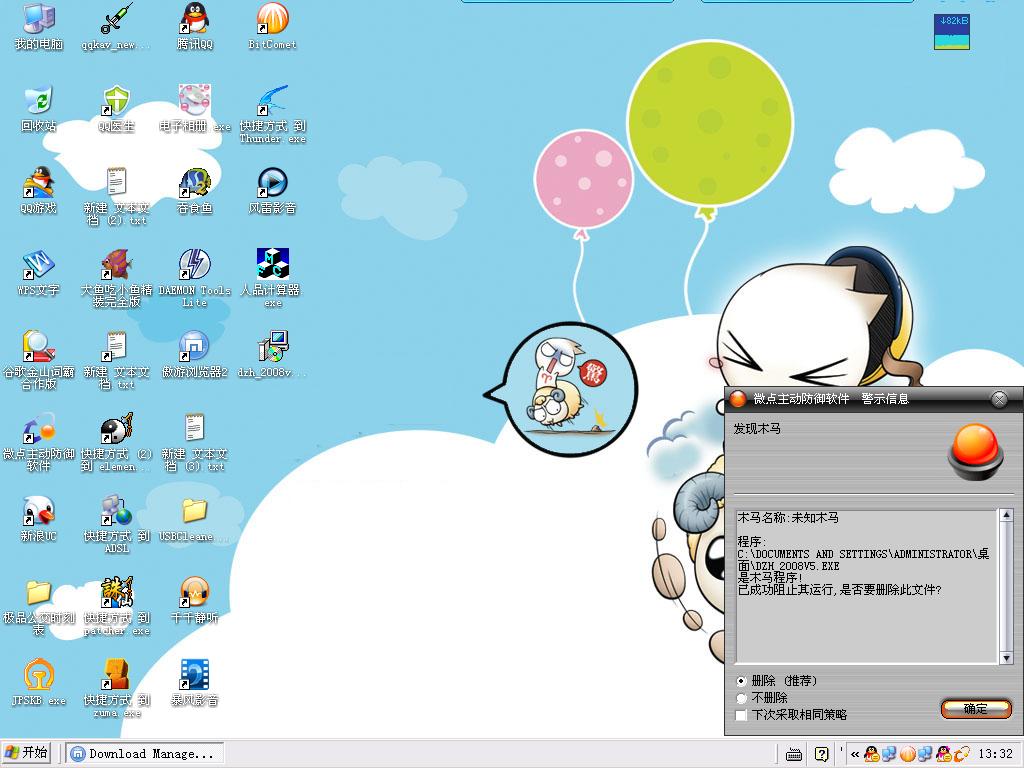Click the red alarm light in the alert dialog

[976, 451]
